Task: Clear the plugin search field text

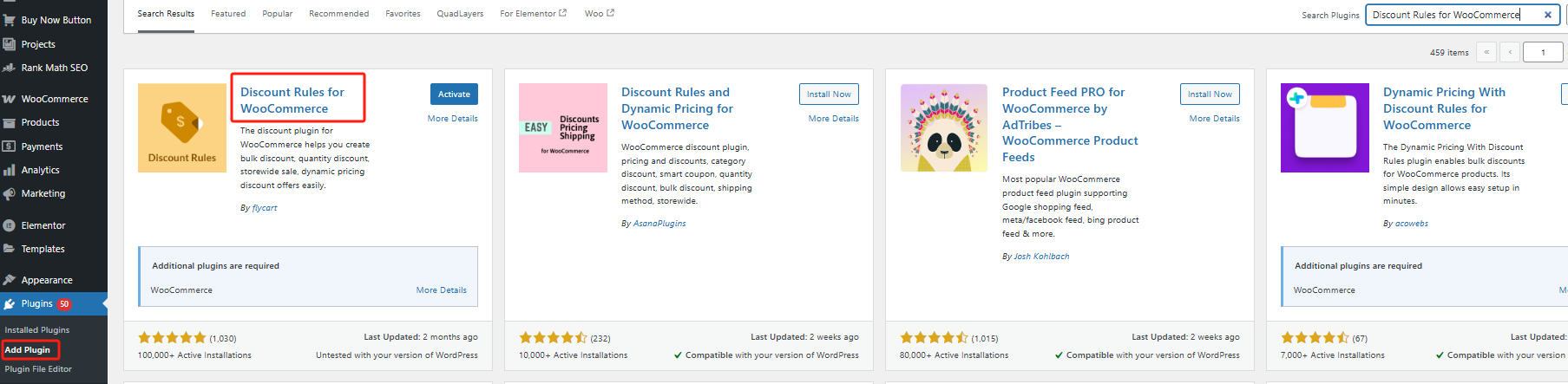Action: point(1547,15)
